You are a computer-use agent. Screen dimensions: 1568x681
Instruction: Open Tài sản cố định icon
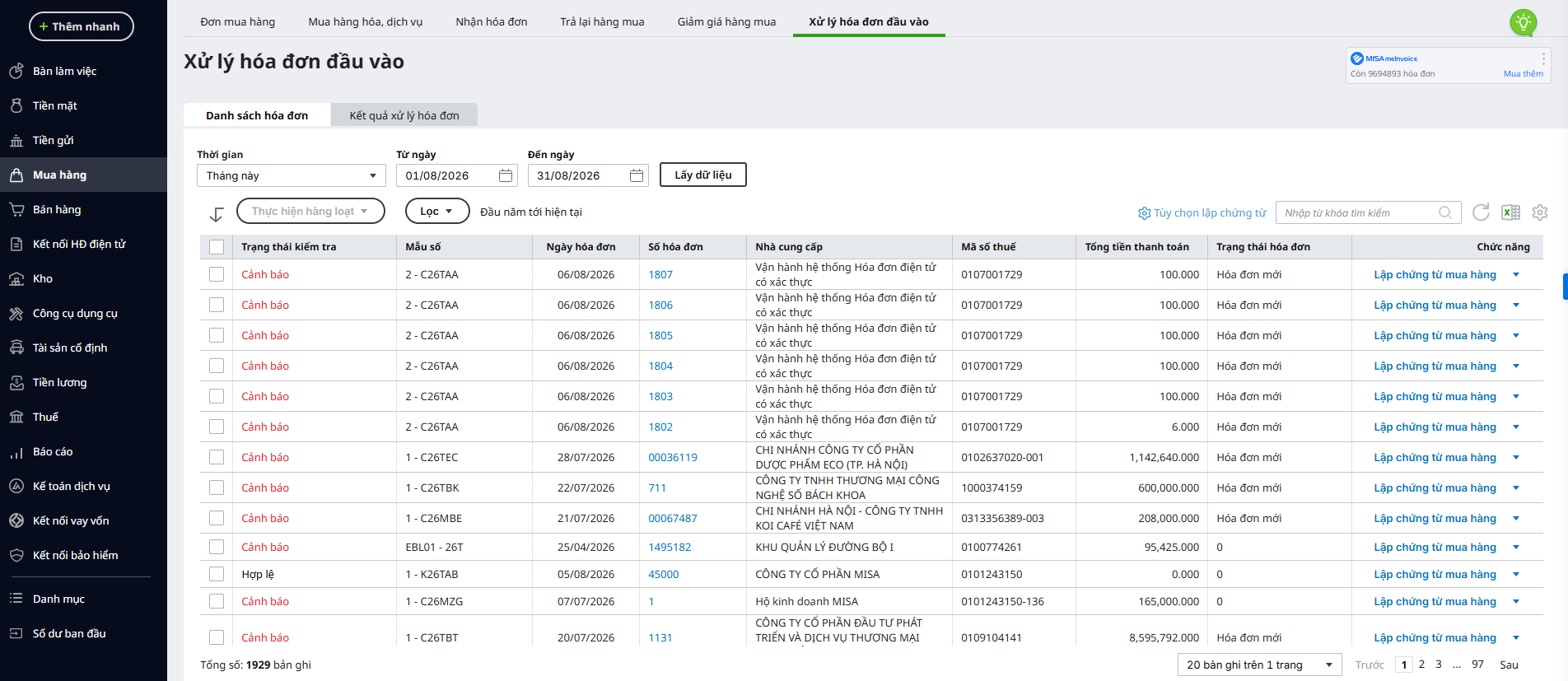click(x=16, y=347)
